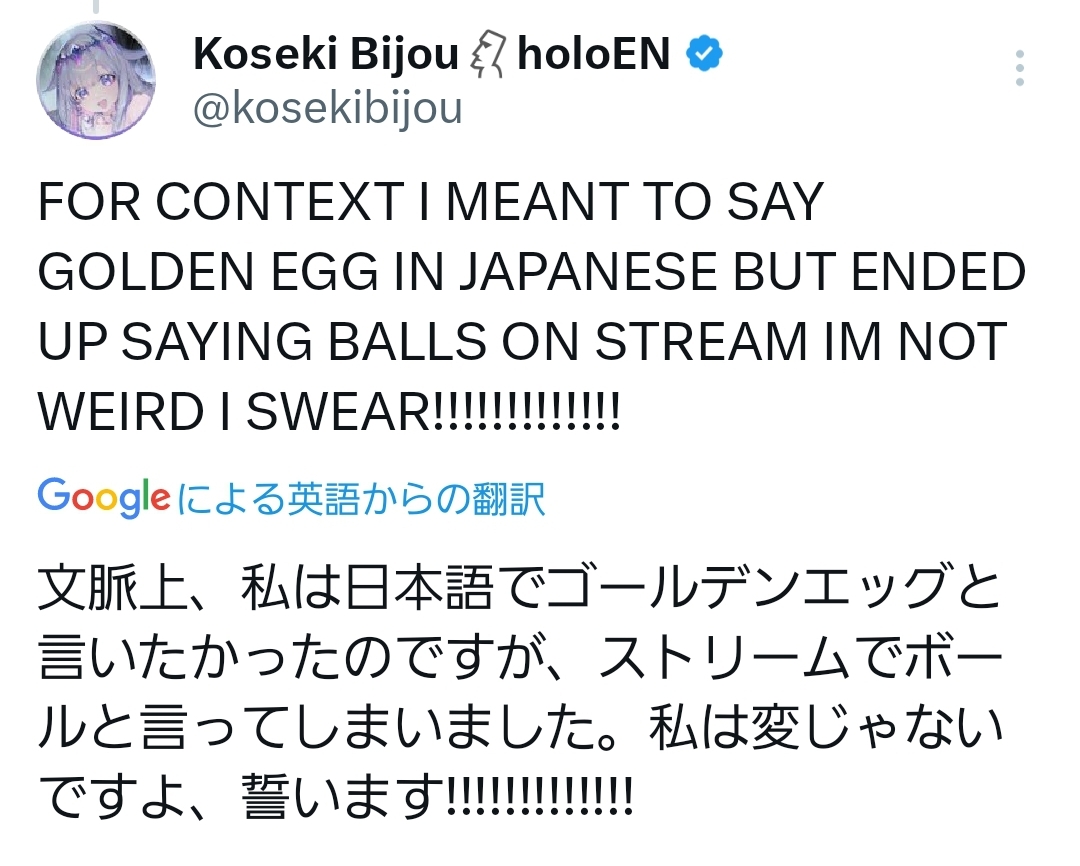Click the line FOR CONTEXT I MEANT TO SAY

pyautogui.click(x=431, y=202)
